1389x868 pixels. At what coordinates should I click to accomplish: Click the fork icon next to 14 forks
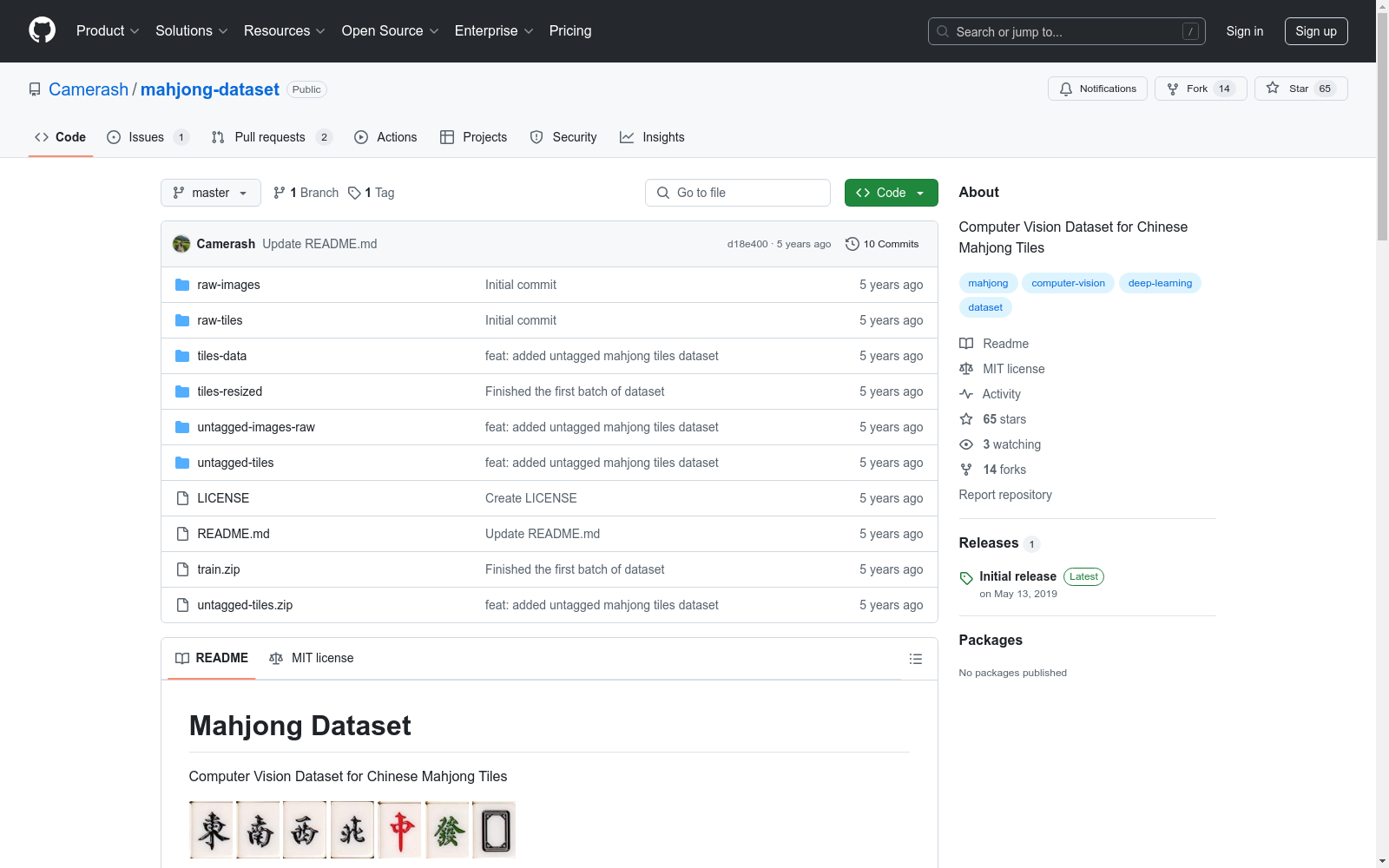966,470
